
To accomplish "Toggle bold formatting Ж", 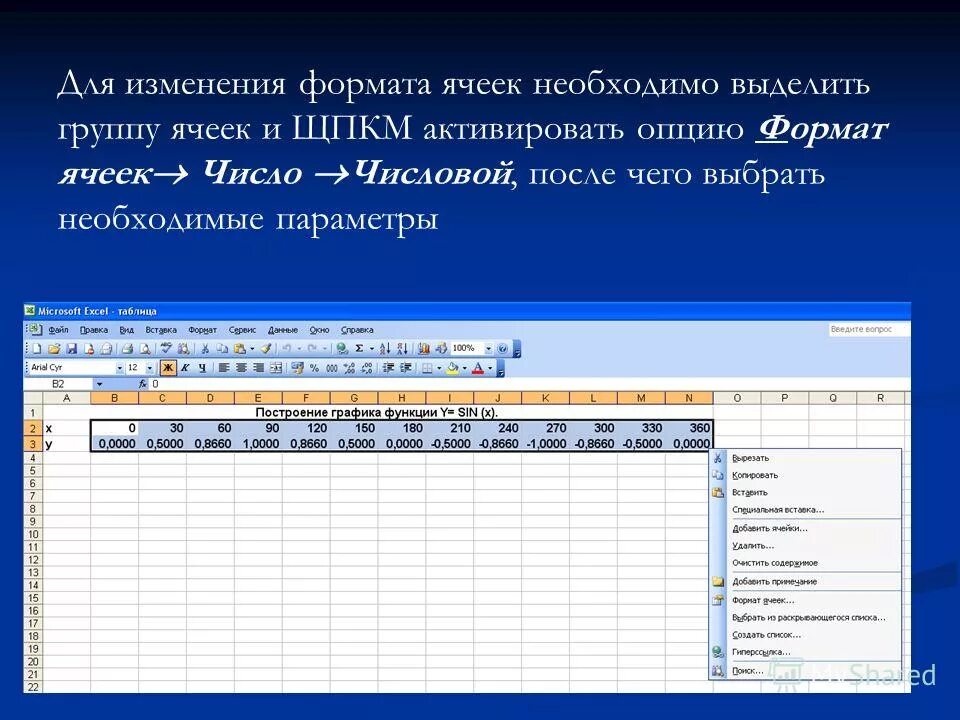I will click(x=168, y=367).
